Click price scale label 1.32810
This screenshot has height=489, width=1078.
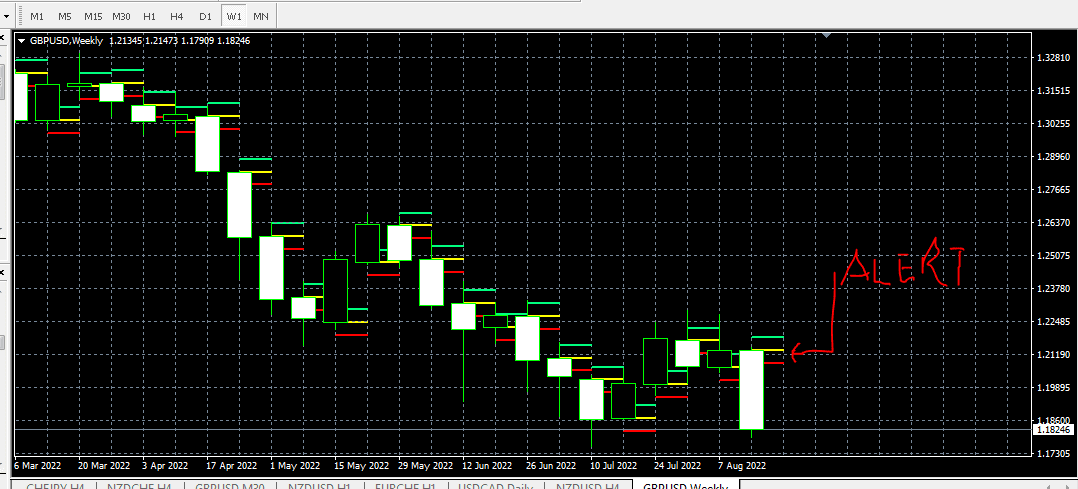click(1053, 58)
